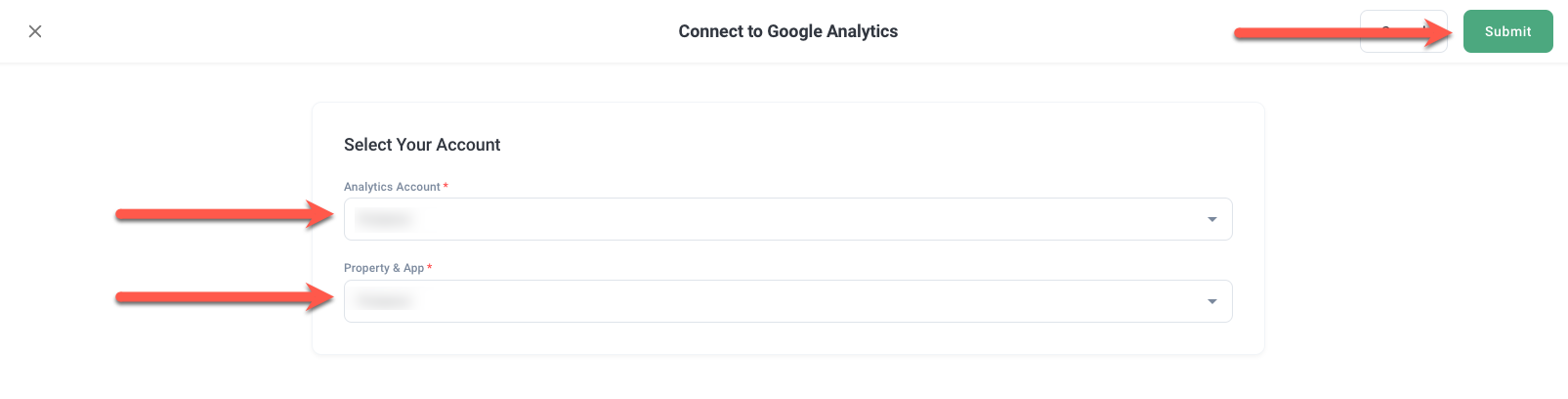Click the "Connect to Google Analytics" title
Image resolution: width=1568 pixels, height=399 pixels.
787,31
